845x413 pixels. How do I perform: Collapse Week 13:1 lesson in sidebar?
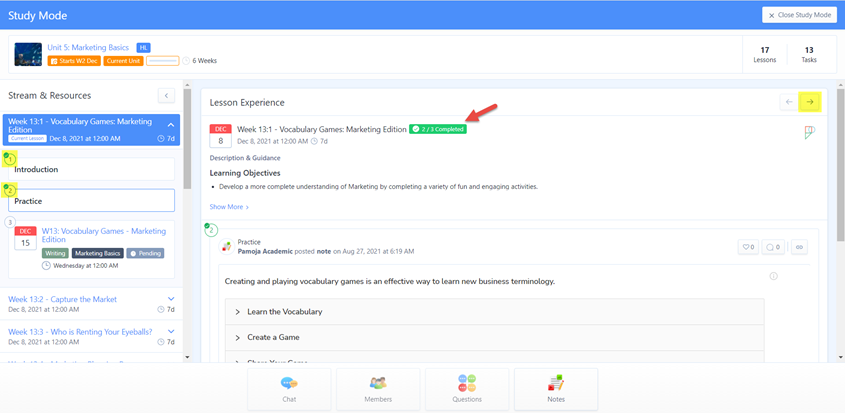pos(171,125)
